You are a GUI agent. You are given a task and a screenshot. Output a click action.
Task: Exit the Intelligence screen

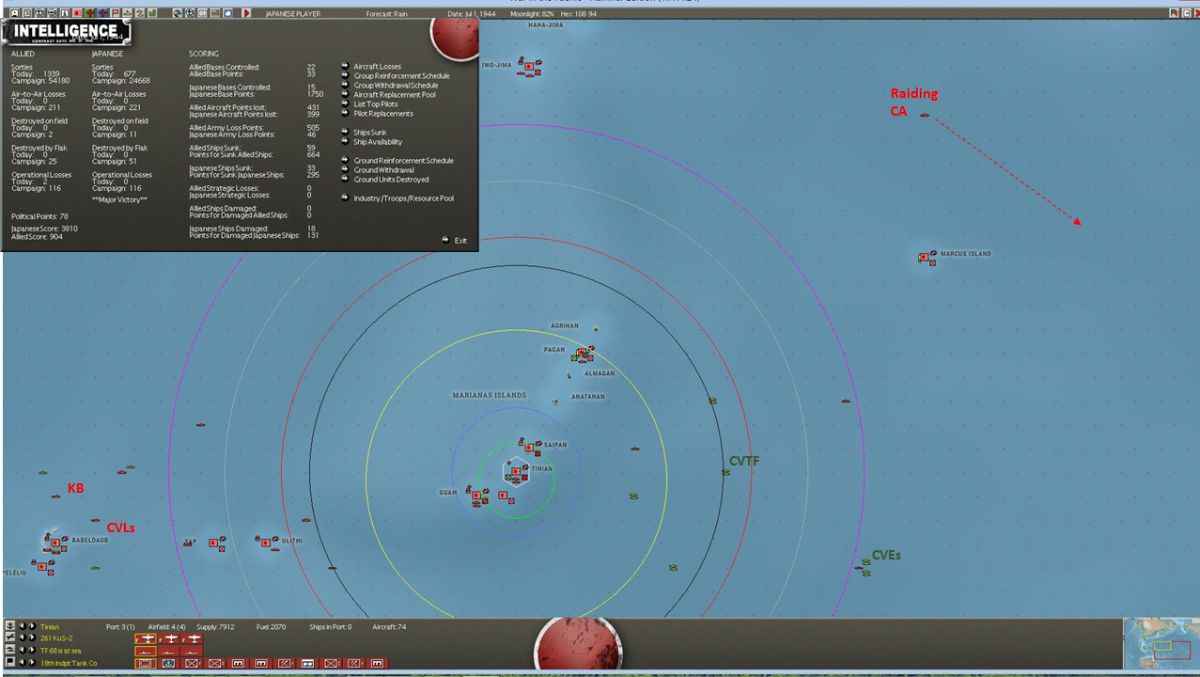[x=454, y=240]
